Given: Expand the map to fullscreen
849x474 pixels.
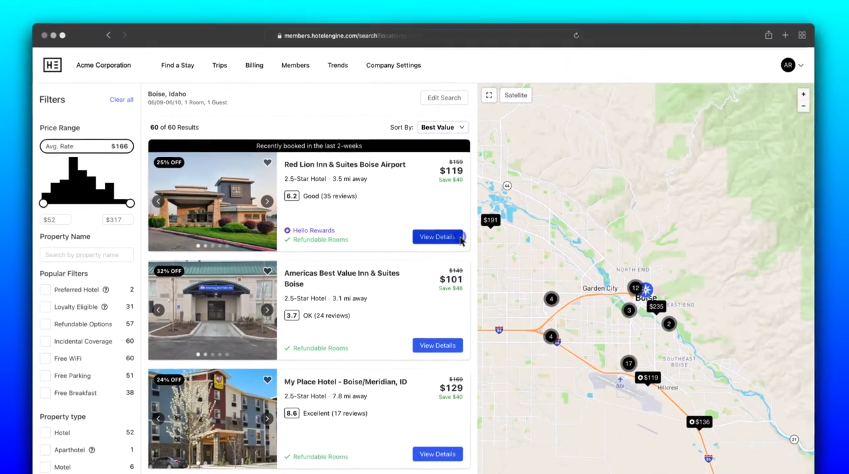Looking at the screenshot, I should 489,95.
